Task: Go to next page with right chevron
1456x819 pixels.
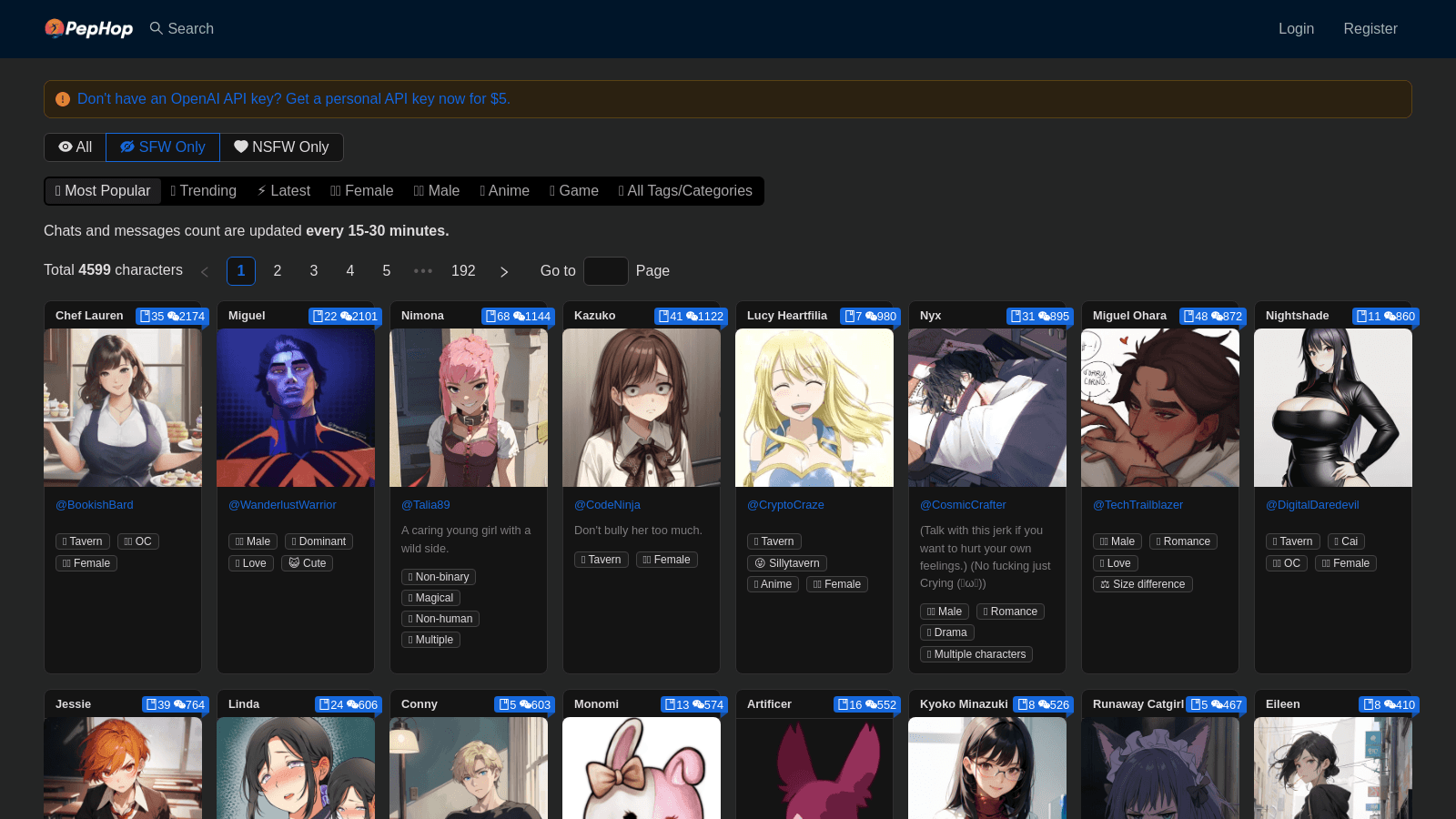Action: coord(504,271)
